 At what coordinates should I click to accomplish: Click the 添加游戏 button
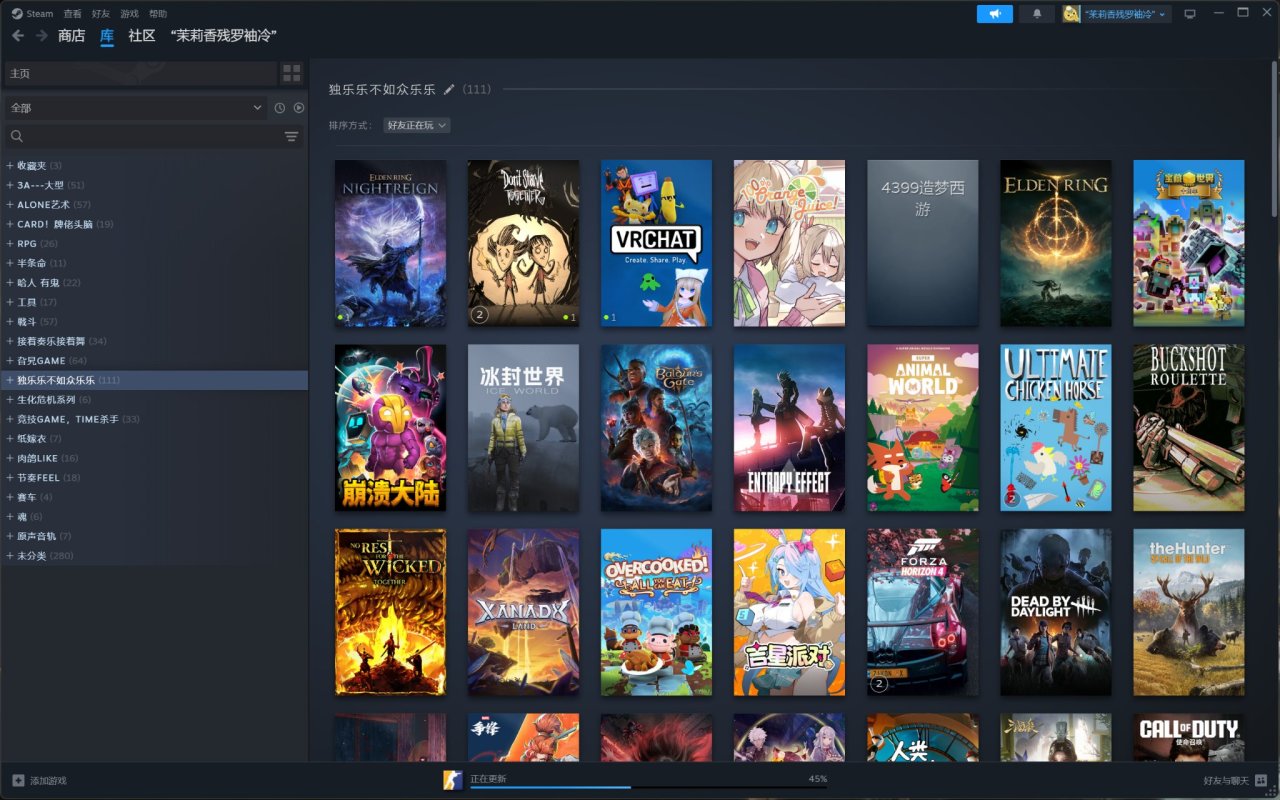coord(39,780)
